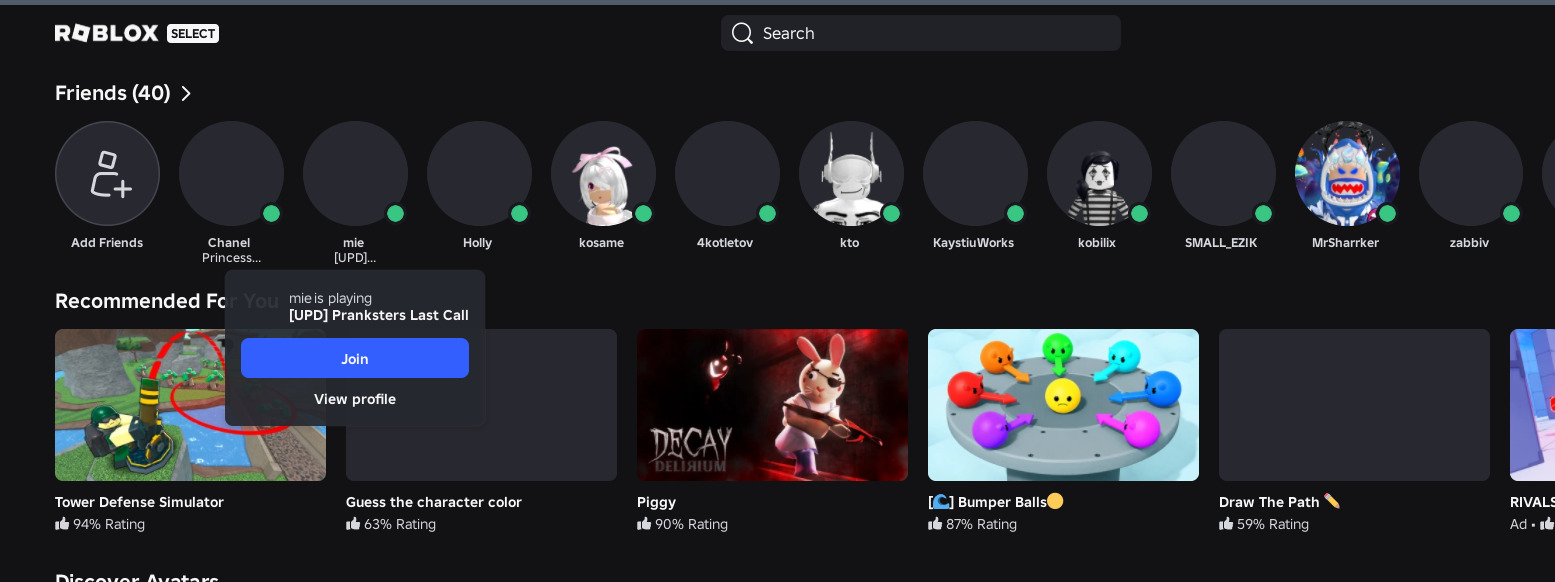Open MrSharrker friend avatar

(1347, 174)
